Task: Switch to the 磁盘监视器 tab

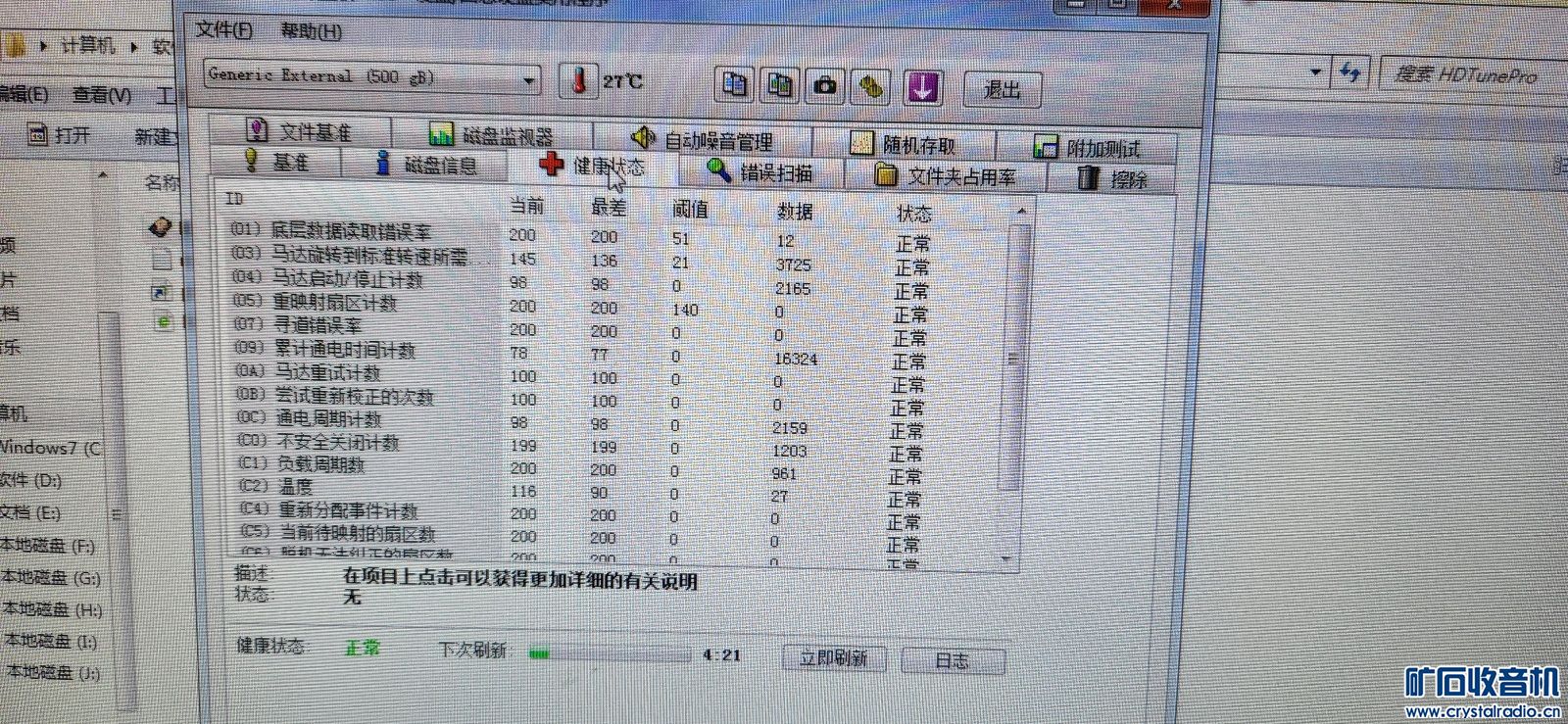Action: point(492,134)
